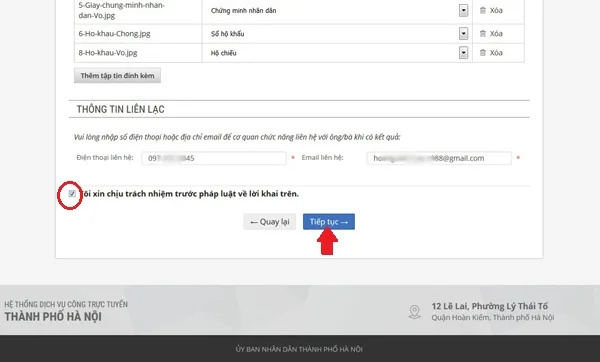Click 'HỆ THỐNG DỊCH VỤ CÔNG TRỰC TUYẾN' footer text
This screenshot has width=600, height=362.
pos(66,305)
